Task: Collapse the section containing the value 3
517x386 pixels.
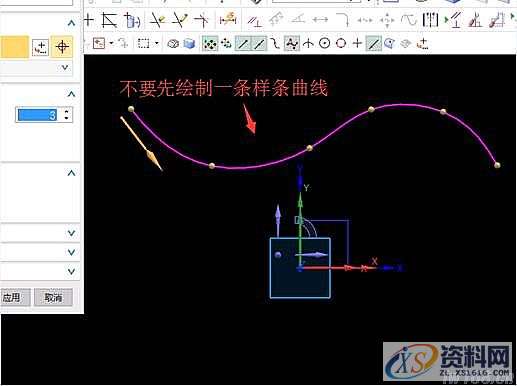Action: pos(71,94)
